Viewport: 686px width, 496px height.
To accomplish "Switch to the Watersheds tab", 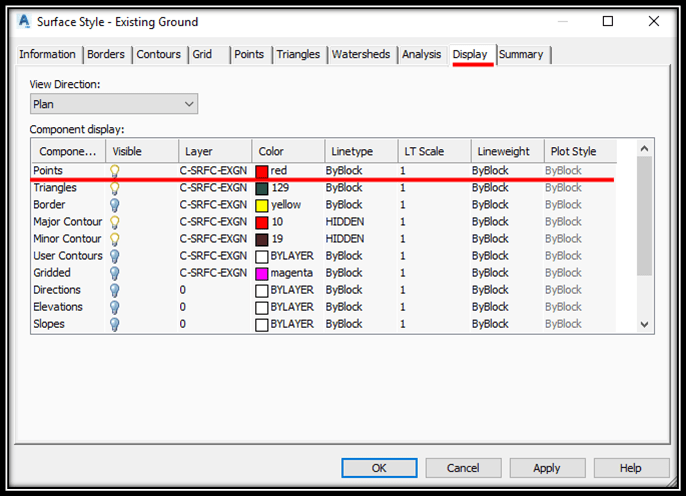I will 361,54.
